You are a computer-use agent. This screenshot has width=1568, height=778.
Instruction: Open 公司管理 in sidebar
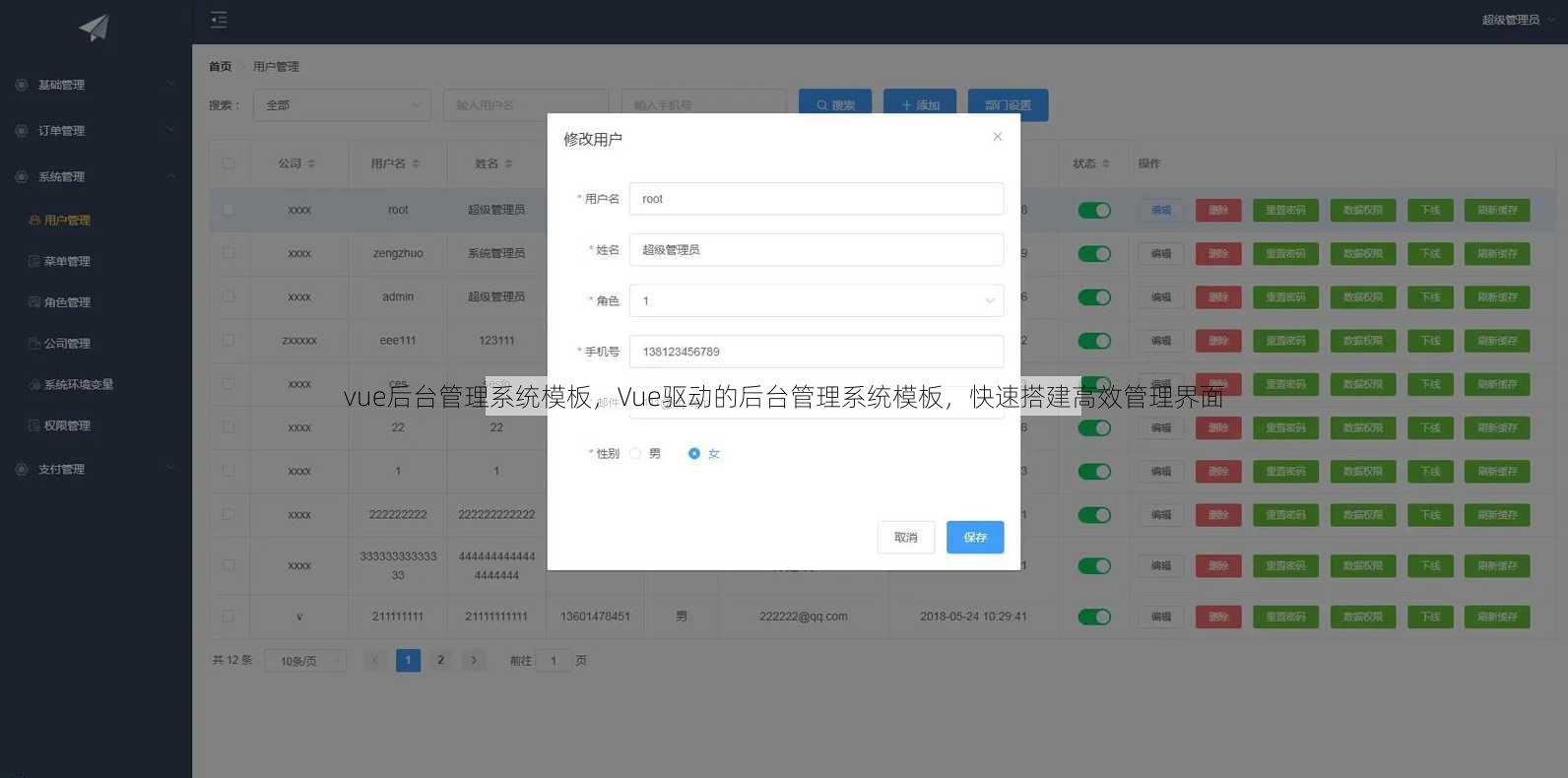click(x=96, y=344)
